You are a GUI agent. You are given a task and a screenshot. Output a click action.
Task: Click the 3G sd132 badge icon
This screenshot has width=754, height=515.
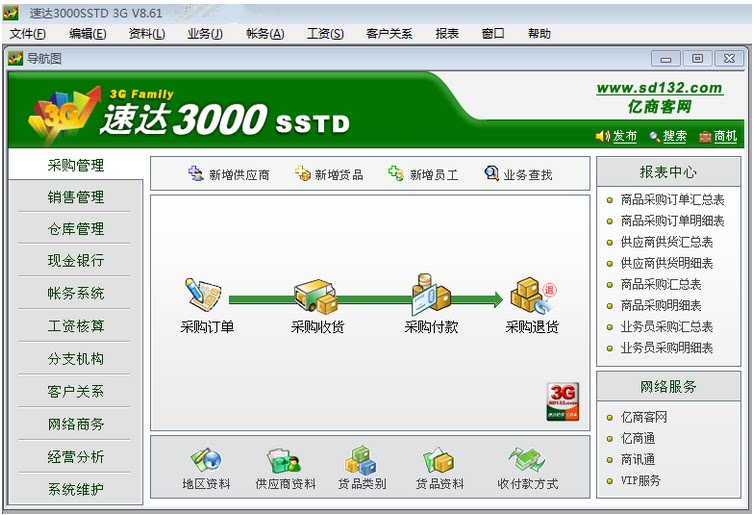pyautogui.click(x=563, y=402)
